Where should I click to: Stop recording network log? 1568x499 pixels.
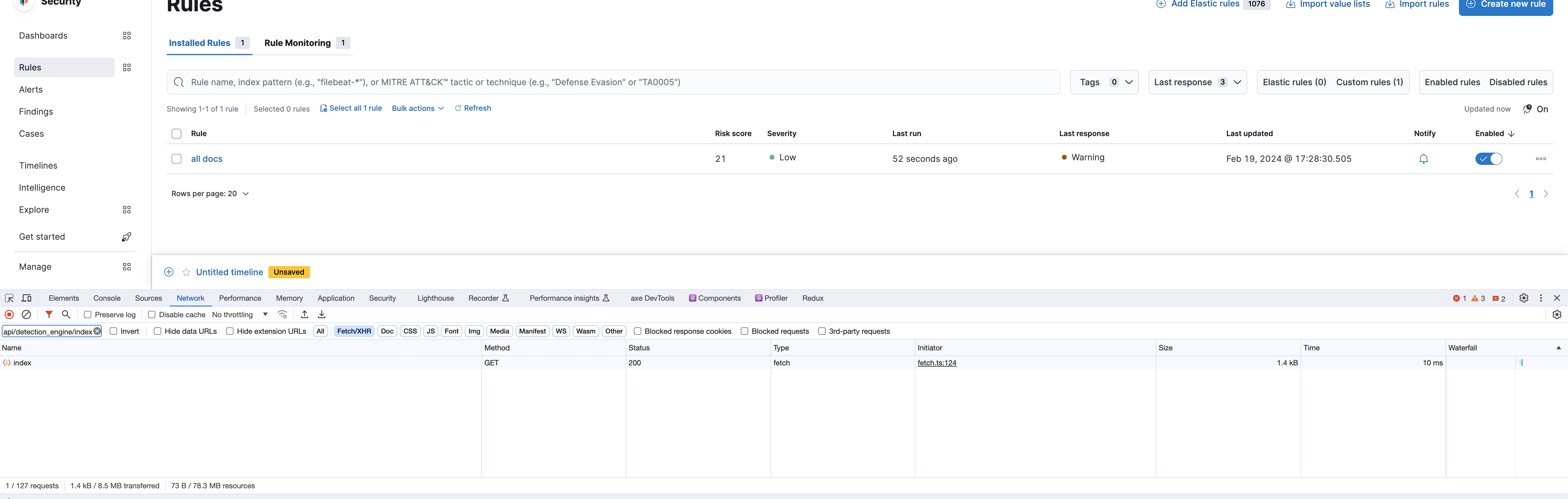click(x=9, y=315)
